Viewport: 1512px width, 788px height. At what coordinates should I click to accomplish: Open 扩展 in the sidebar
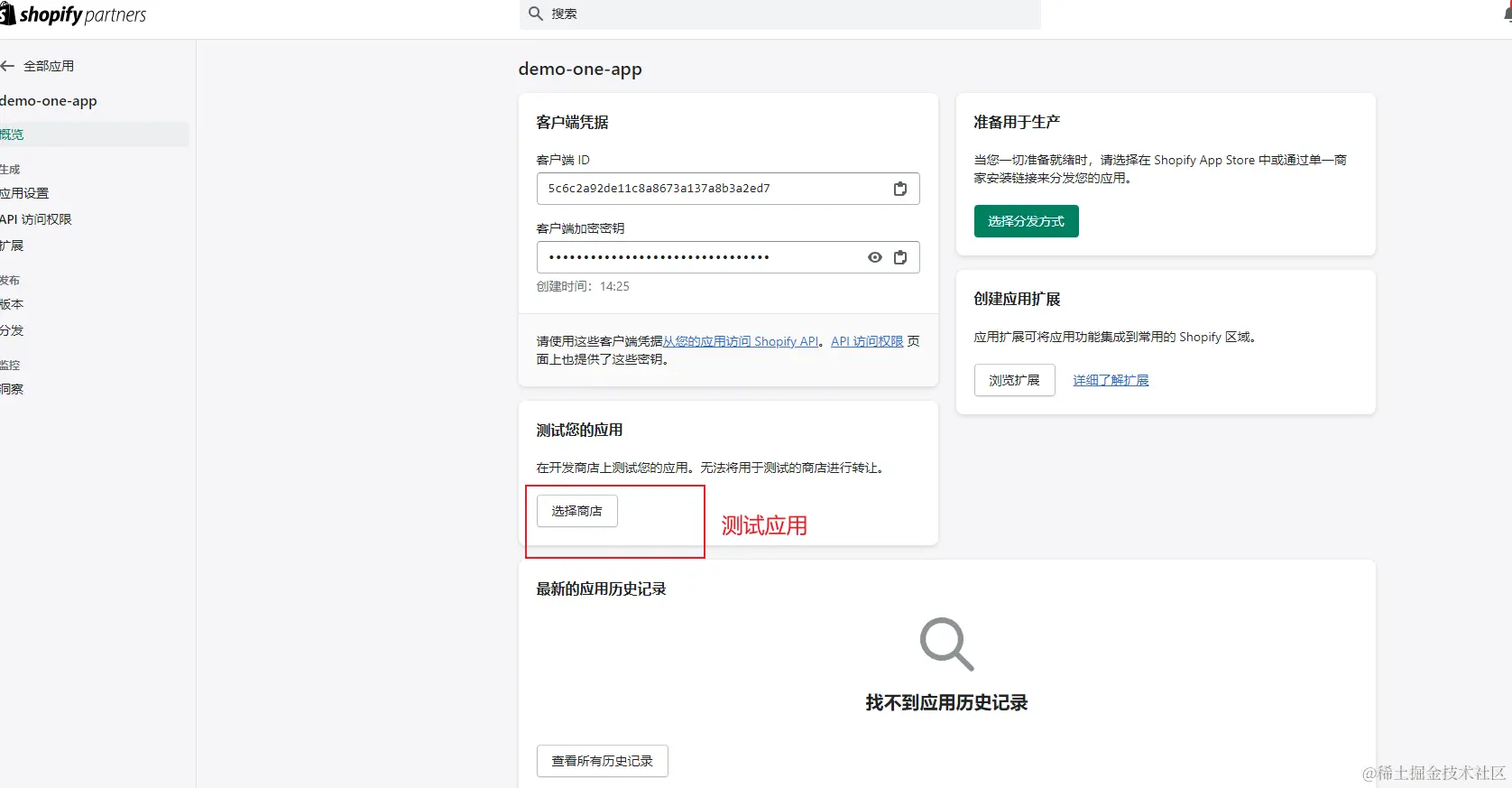12,246
